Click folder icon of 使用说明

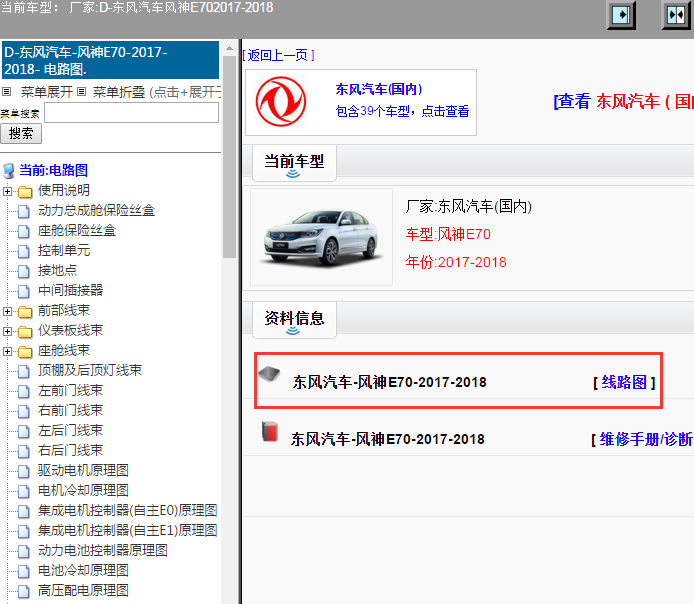[25, 192]
